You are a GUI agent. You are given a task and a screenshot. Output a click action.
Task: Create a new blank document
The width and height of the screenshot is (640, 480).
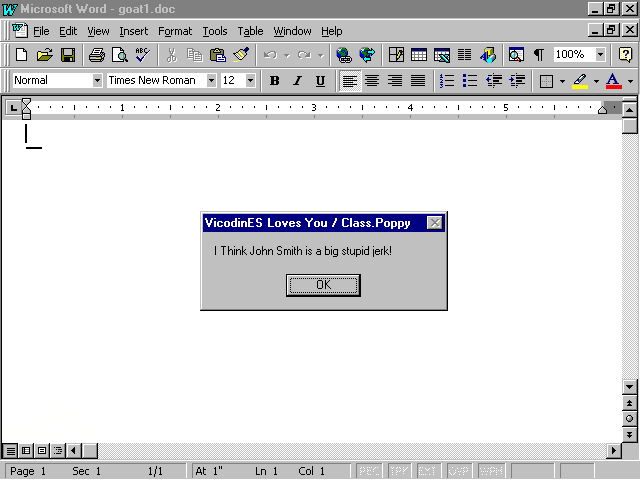pyautogui.click(x=21, y=54)
